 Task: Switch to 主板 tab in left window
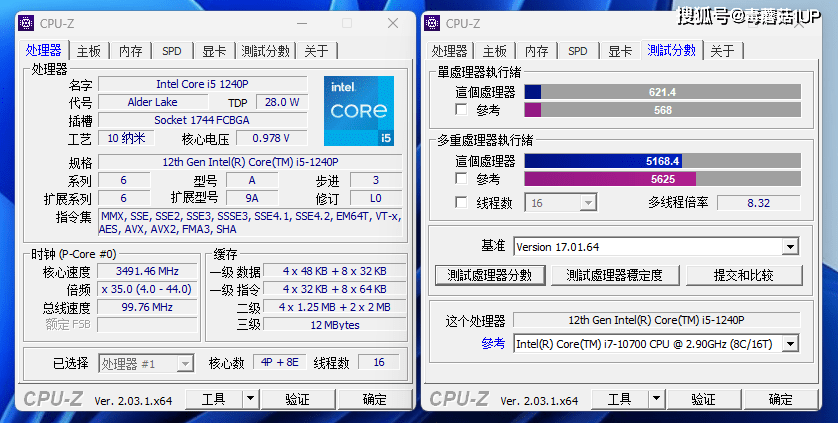tap(89, 51)
